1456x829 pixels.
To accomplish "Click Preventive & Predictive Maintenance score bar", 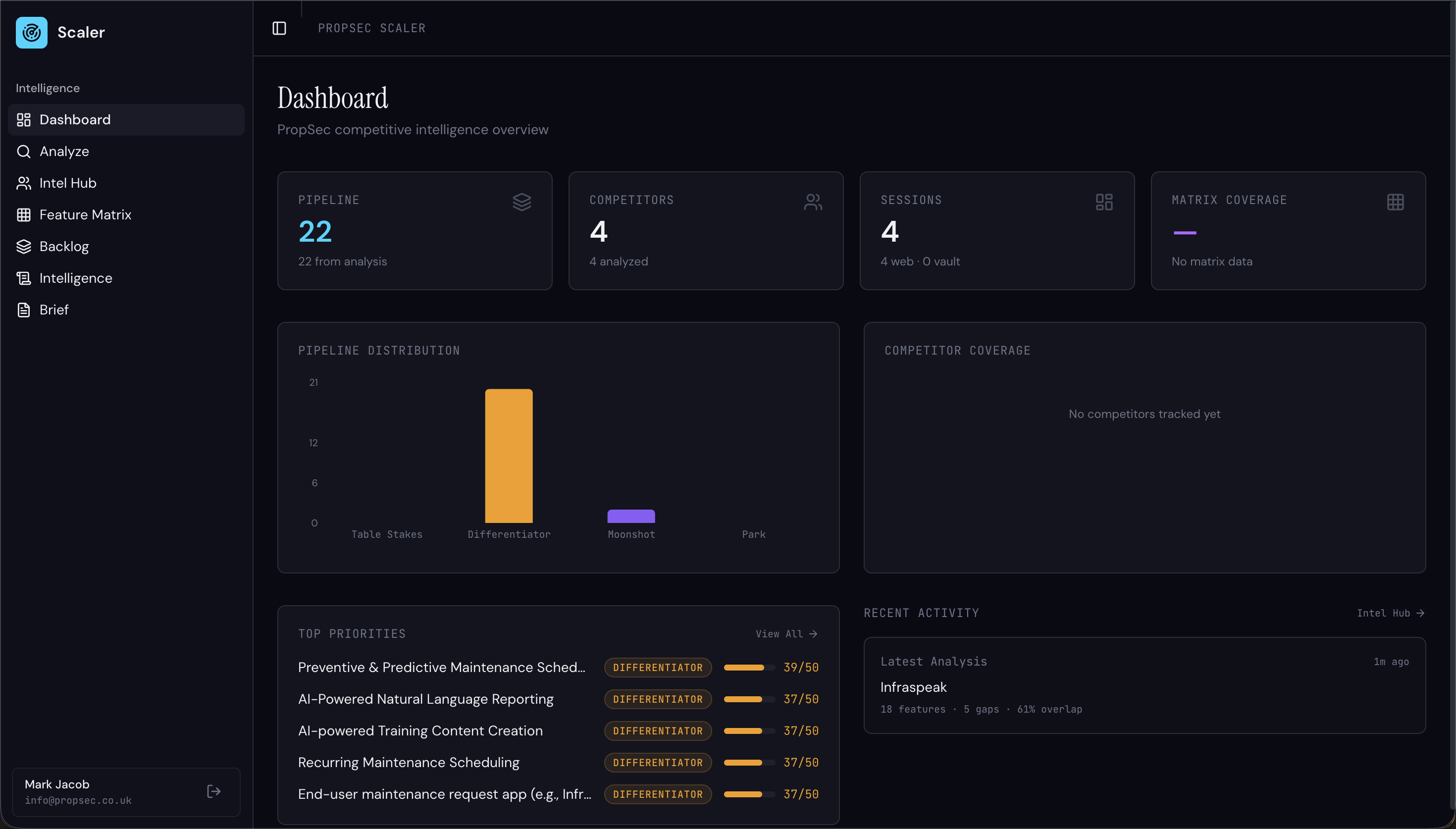I will pos(749,667).
